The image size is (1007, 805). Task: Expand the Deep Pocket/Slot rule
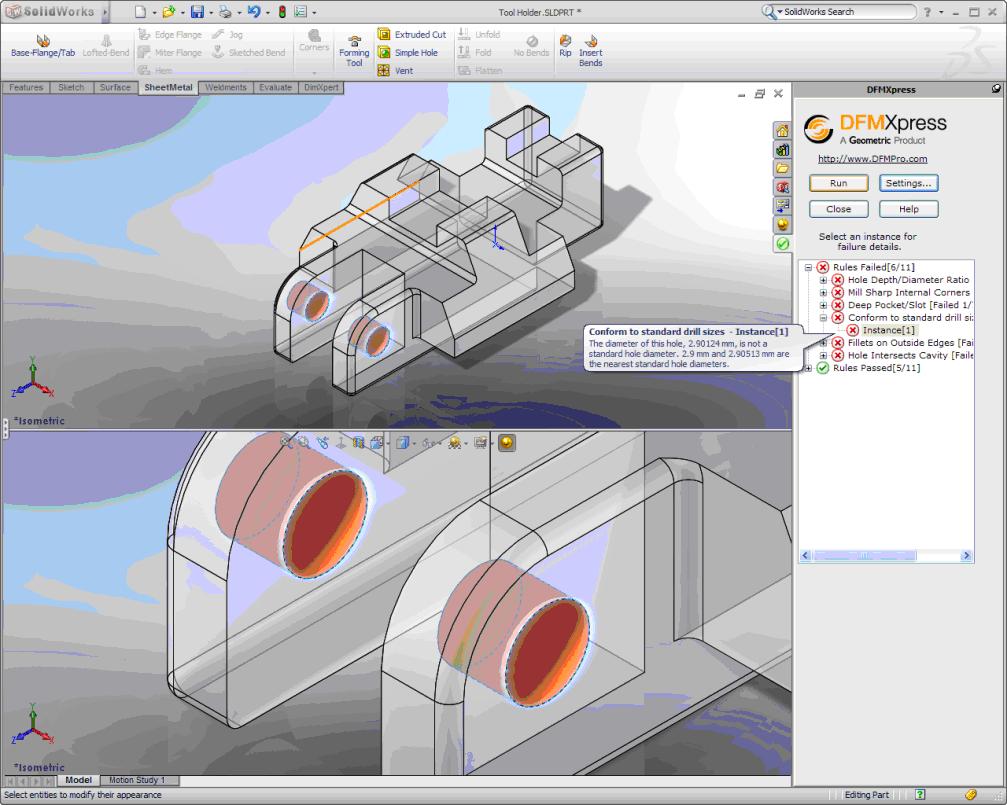tap(823, 305)
